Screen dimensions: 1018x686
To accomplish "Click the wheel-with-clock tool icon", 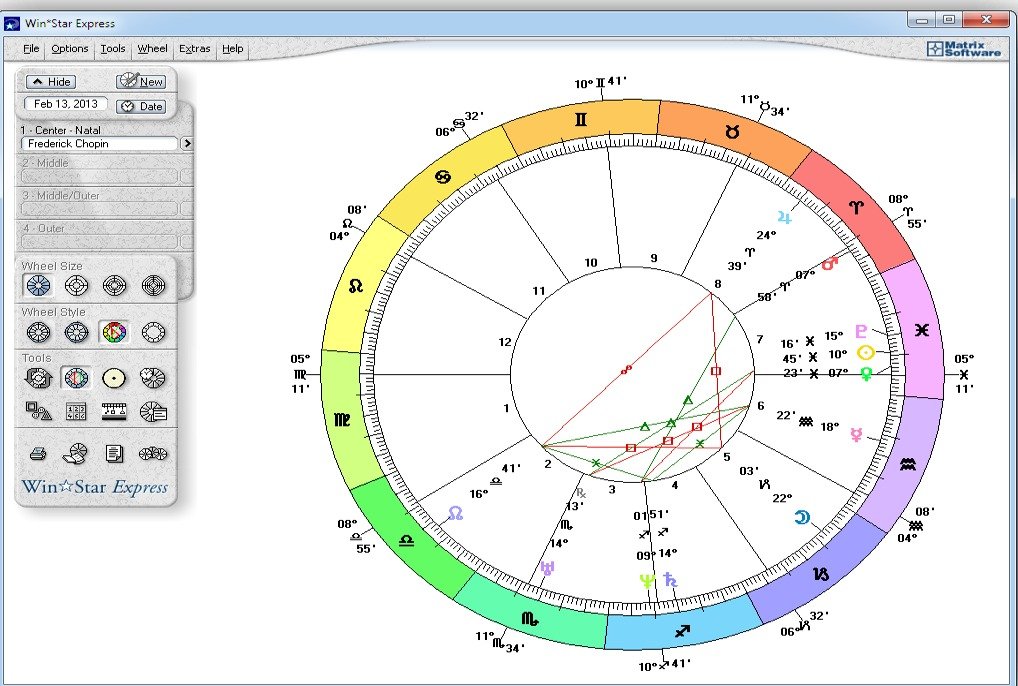I will tap(153, 378).
